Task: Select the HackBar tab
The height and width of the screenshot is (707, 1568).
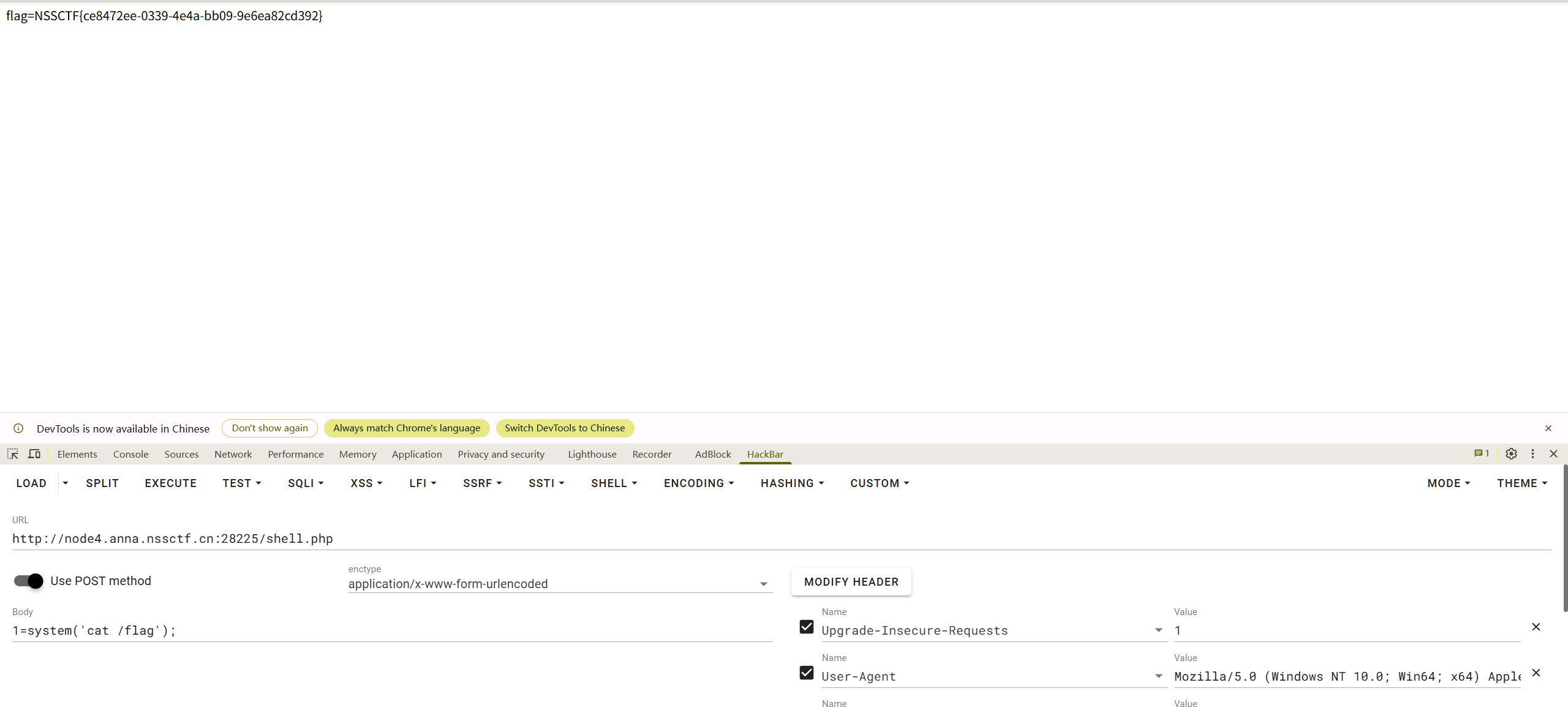Action: pyautogui.click(x=765, y=454)
